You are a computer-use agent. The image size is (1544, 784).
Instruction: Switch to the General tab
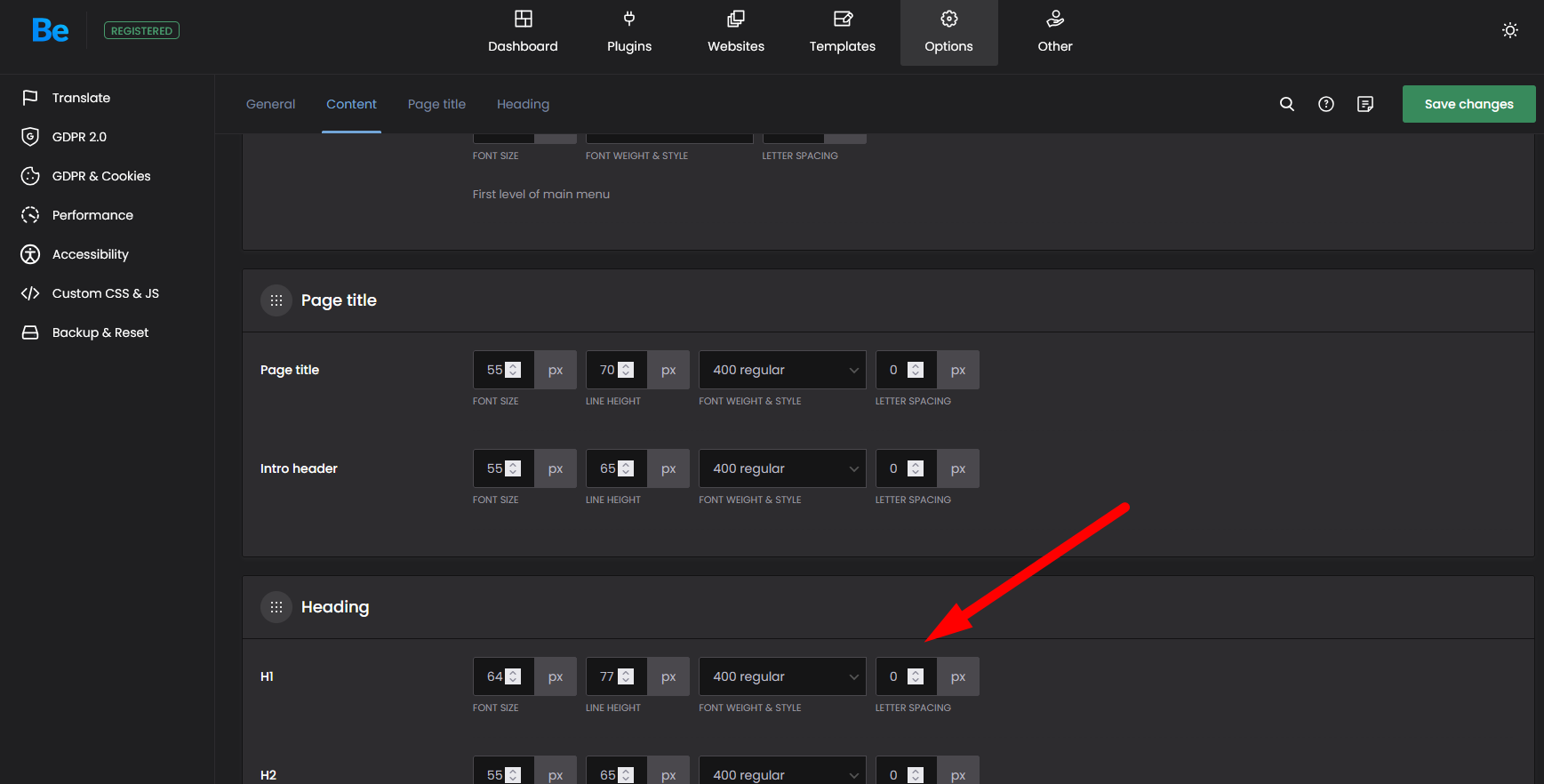[x=270, y=104]
